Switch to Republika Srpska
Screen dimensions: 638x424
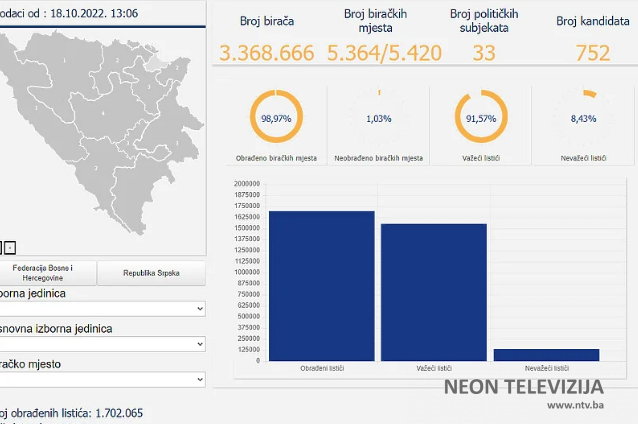tap(152, 273)
